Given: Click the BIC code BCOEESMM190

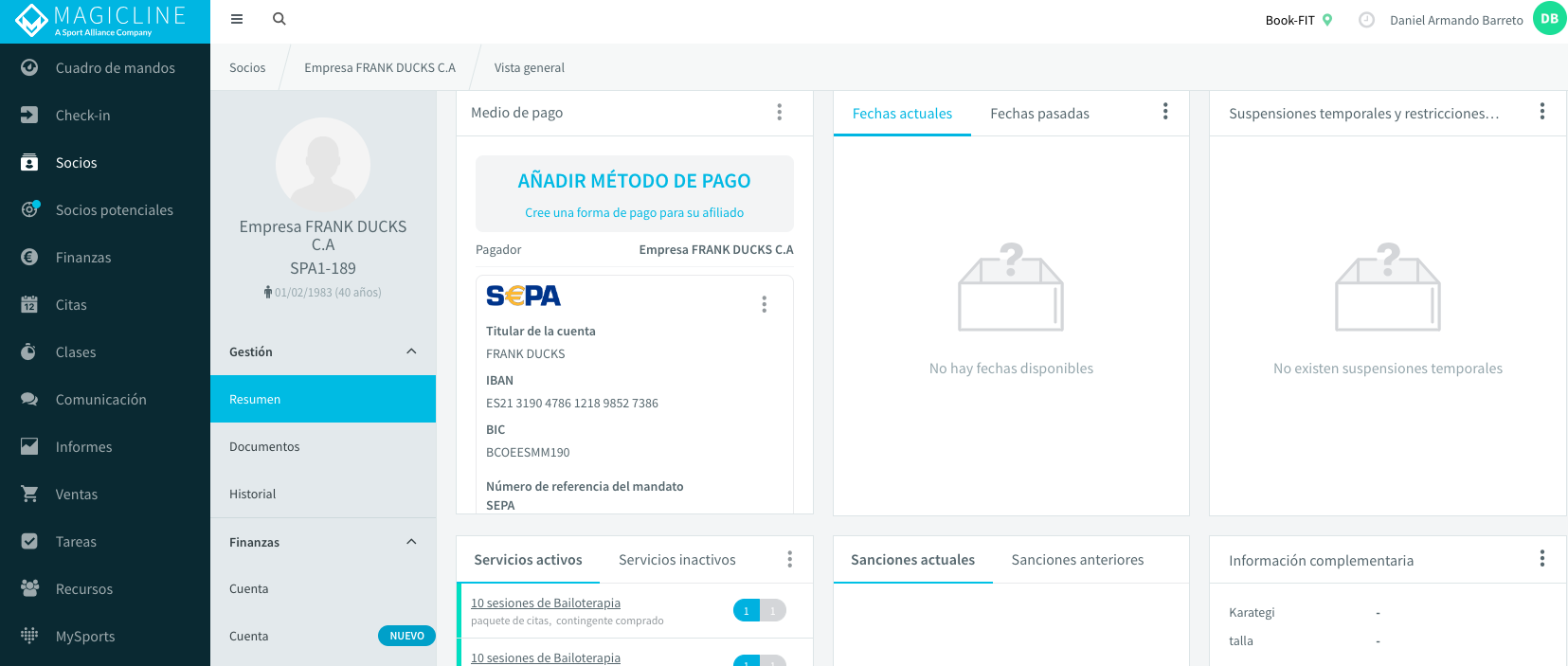Looking at the screenshot, I should pyautogui.click(x=528, y=452).
